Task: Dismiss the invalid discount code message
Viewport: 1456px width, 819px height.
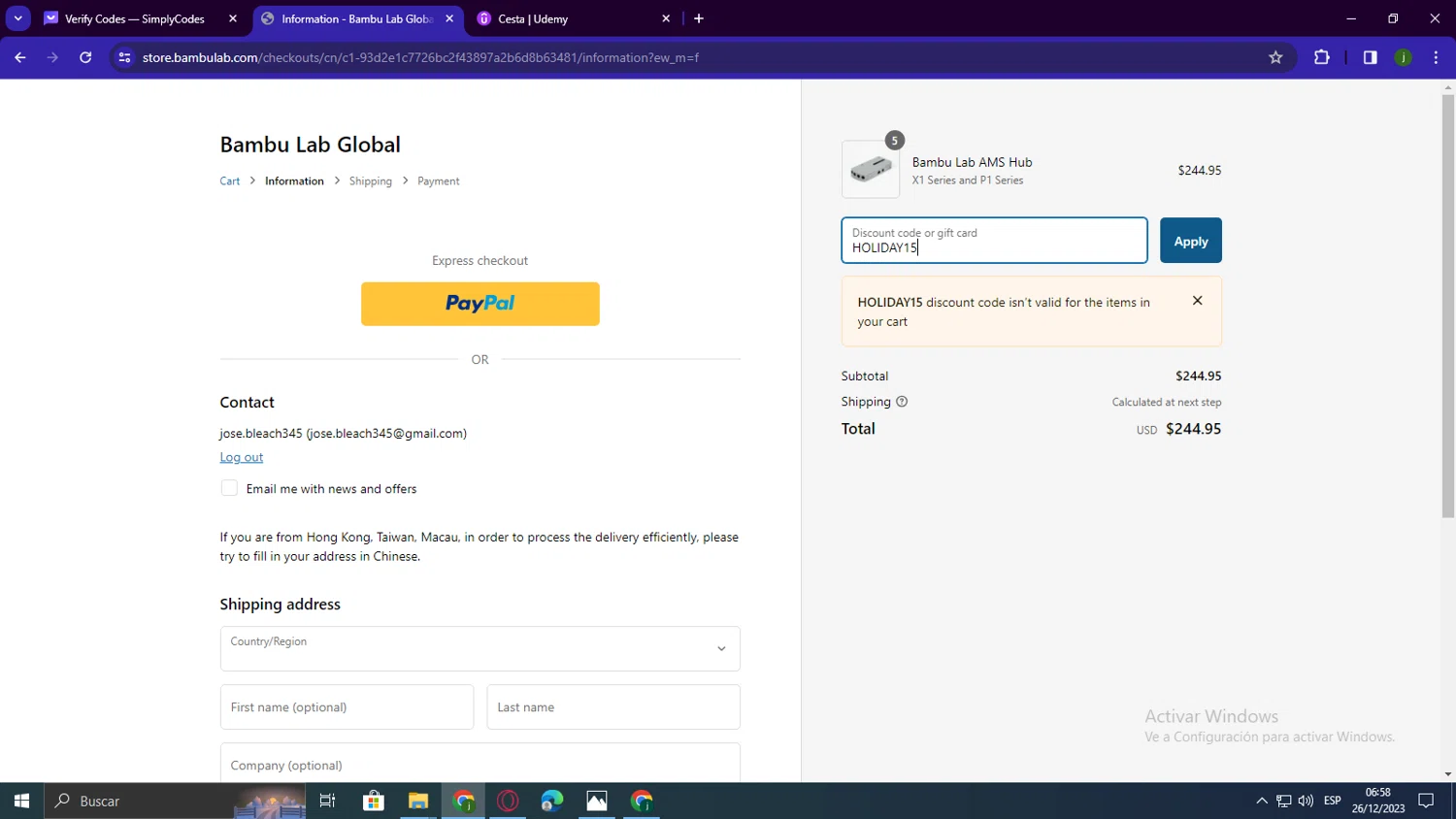Action: (x=1197, y=301)
